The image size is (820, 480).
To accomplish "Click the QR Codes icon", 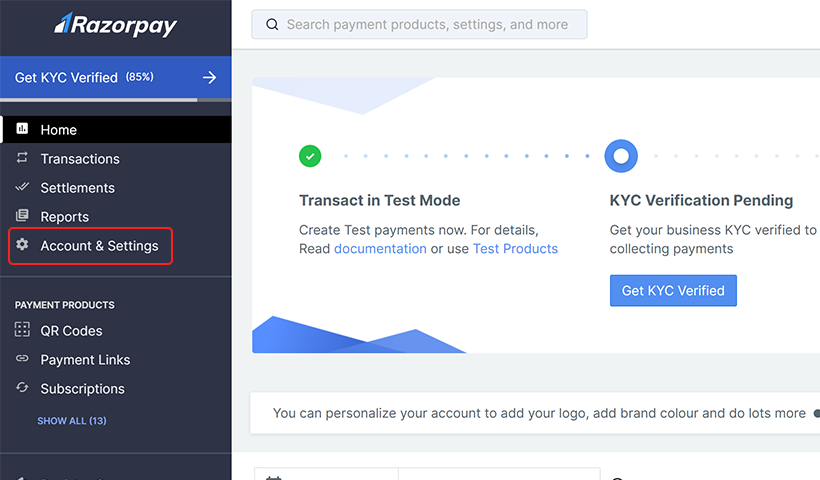I will (x=22, y=329).
